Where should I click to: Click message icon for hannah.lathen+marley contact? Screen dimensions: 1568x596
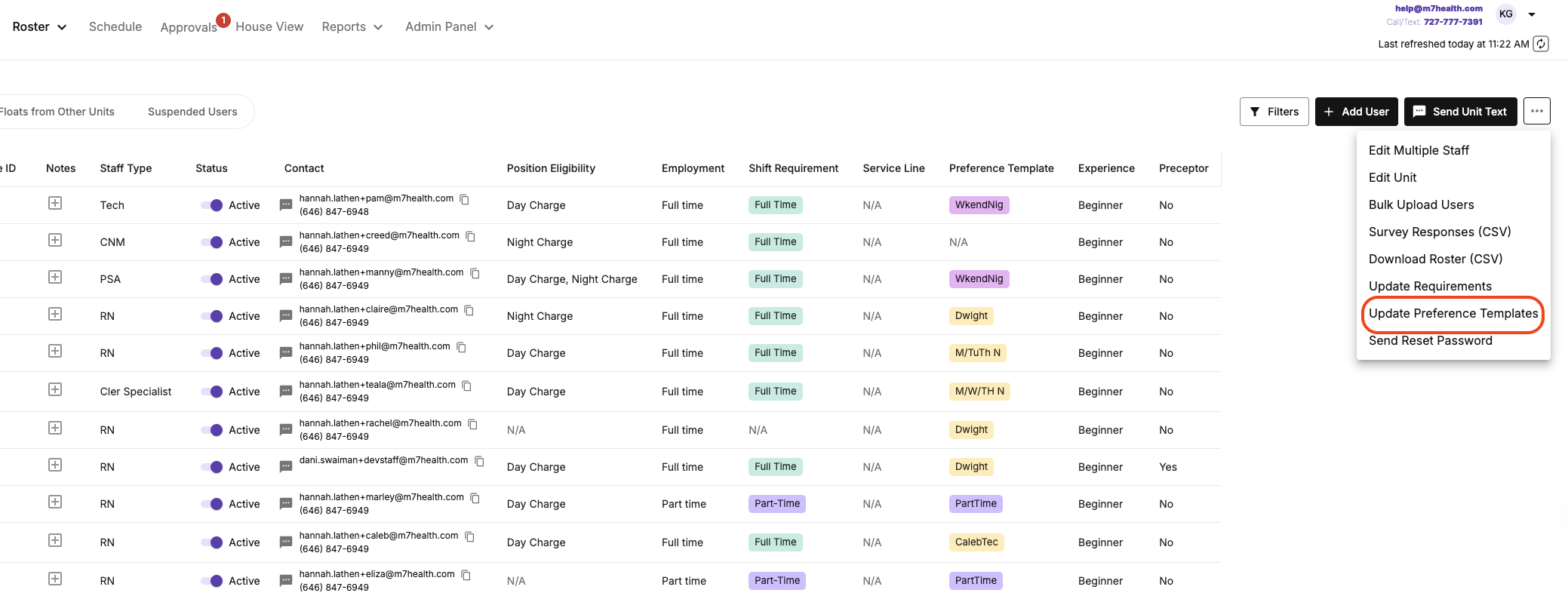click(286, 504)
